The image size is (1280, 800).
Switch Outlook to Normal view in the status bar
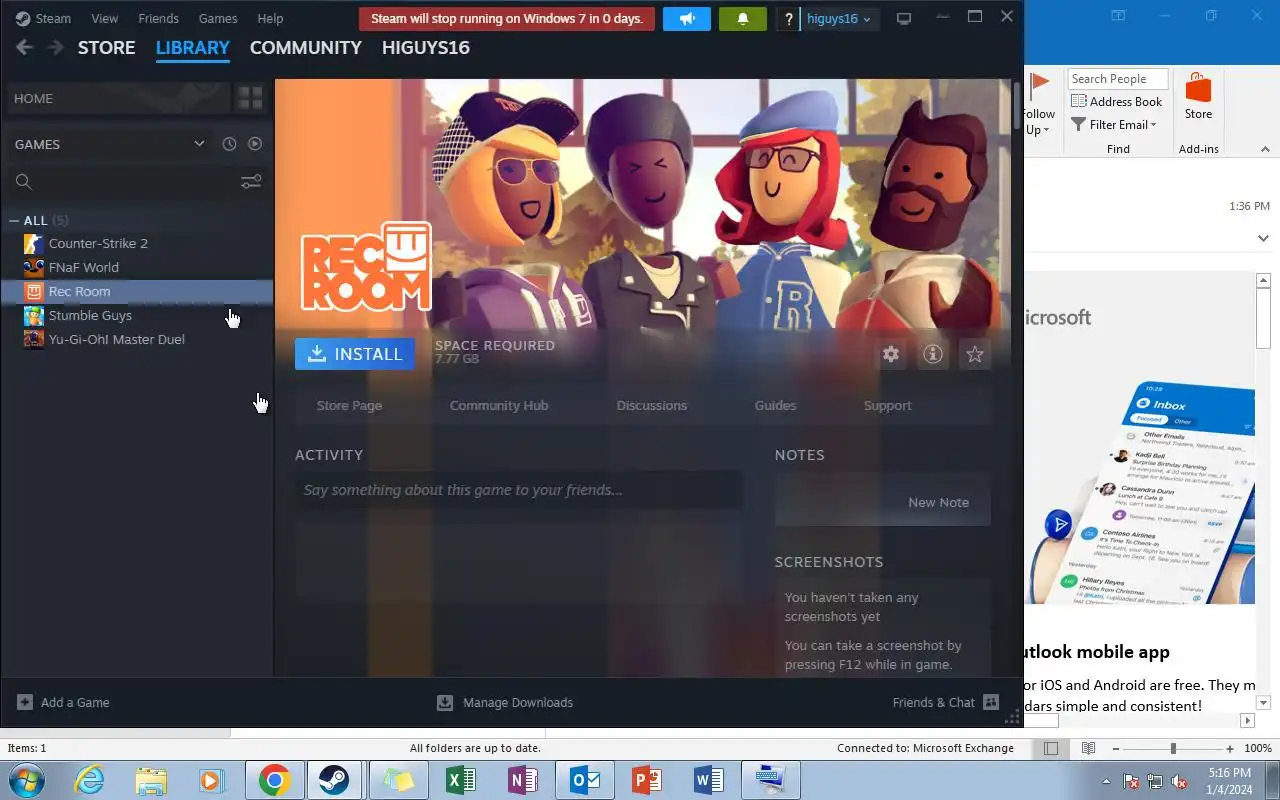[1051, 748]
